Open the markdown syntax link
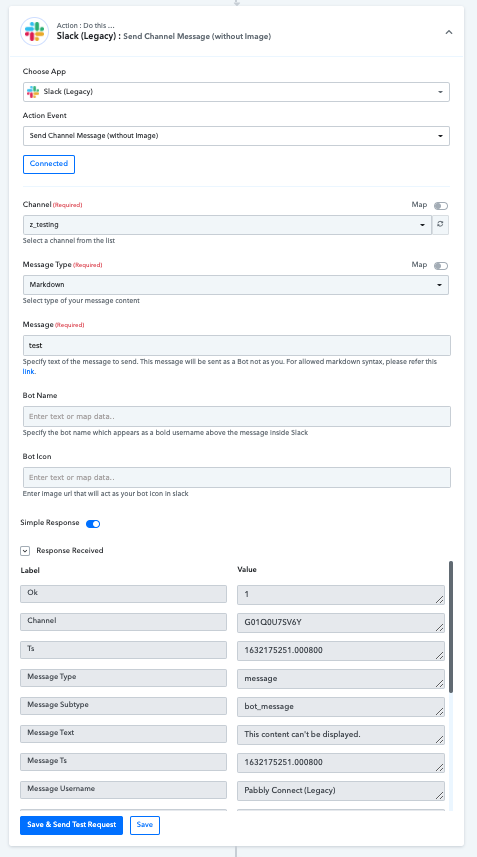 [x=28, y=372]
